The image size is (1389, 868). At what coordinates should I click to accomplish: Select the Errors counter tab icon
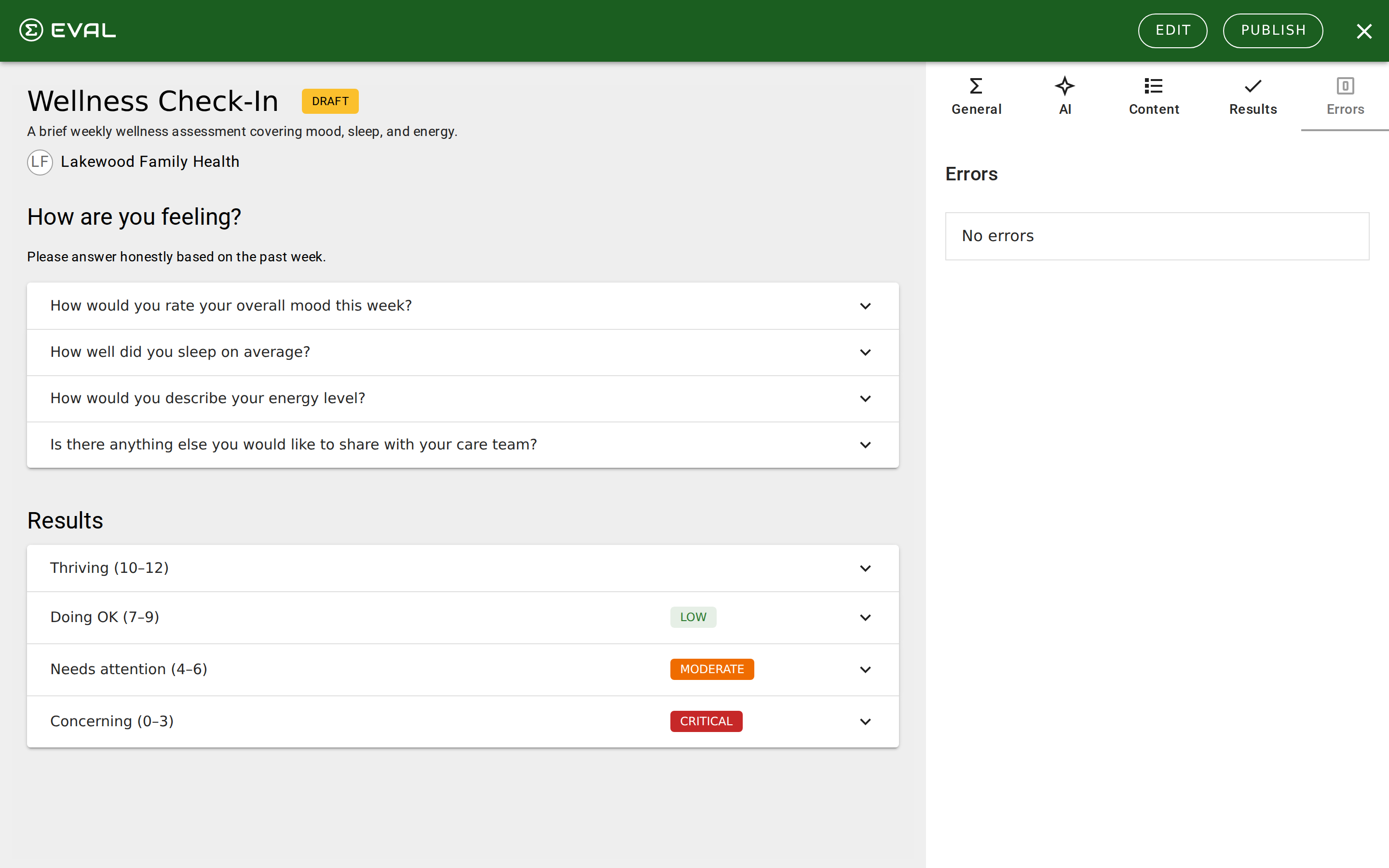pos(1345,86)
